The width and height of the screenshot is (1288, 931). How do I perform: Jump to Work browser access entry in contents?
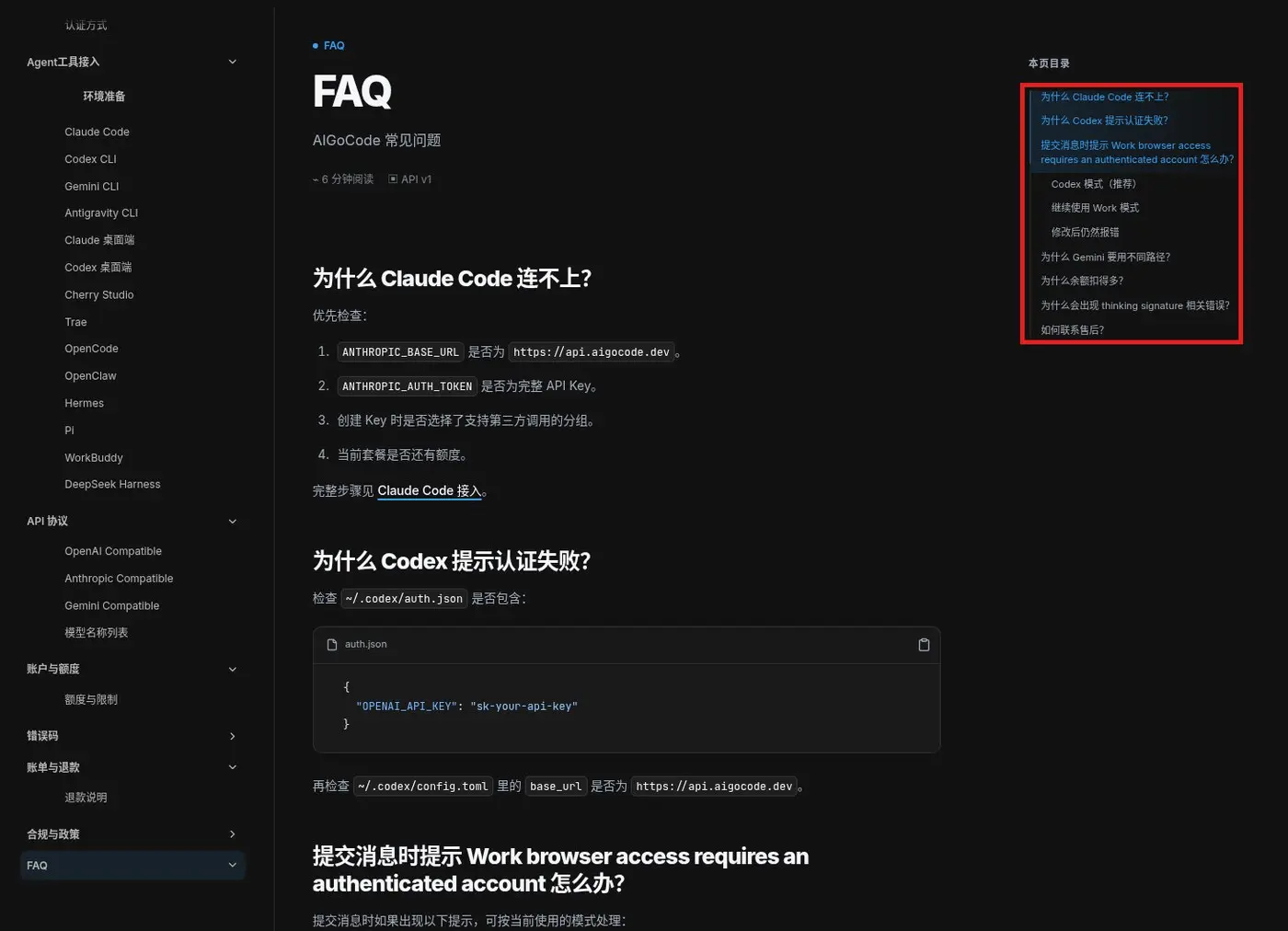tap(1137, 153)
